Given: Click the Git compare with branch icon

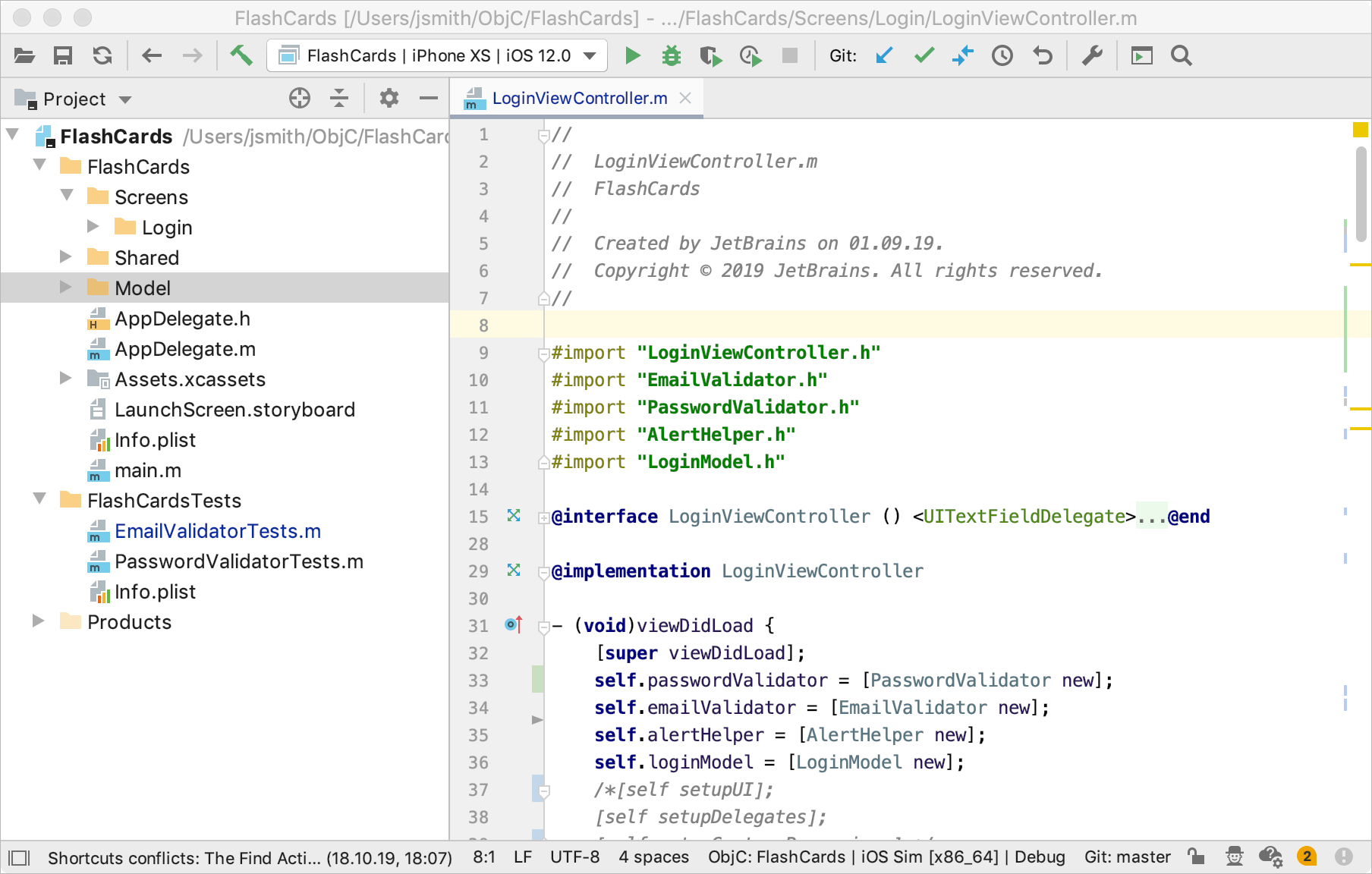Looking at the screenshot, I should [963, 55].
